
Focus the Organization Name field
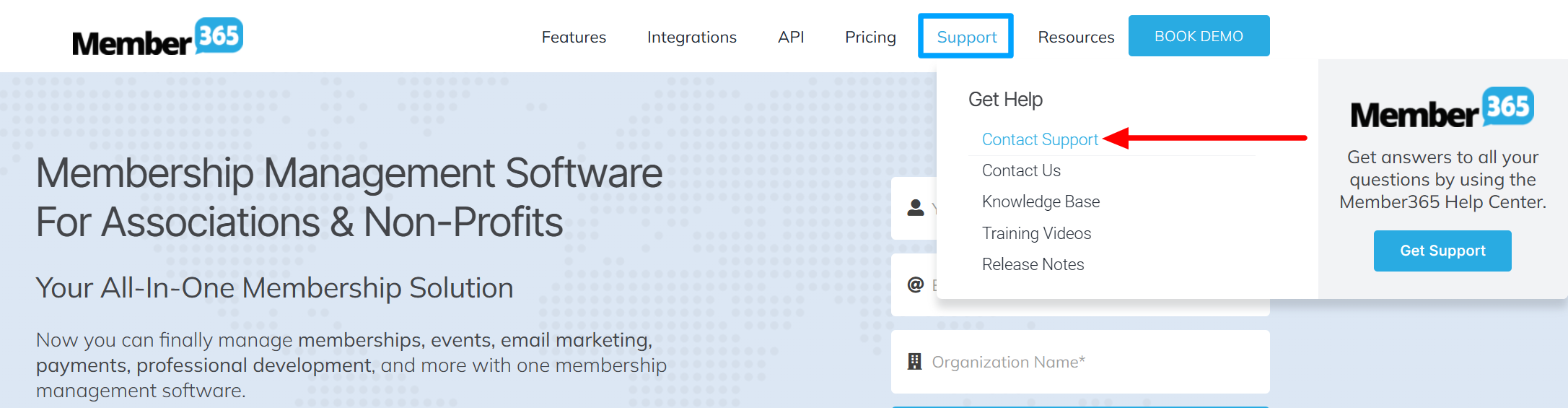point(1080,362)
